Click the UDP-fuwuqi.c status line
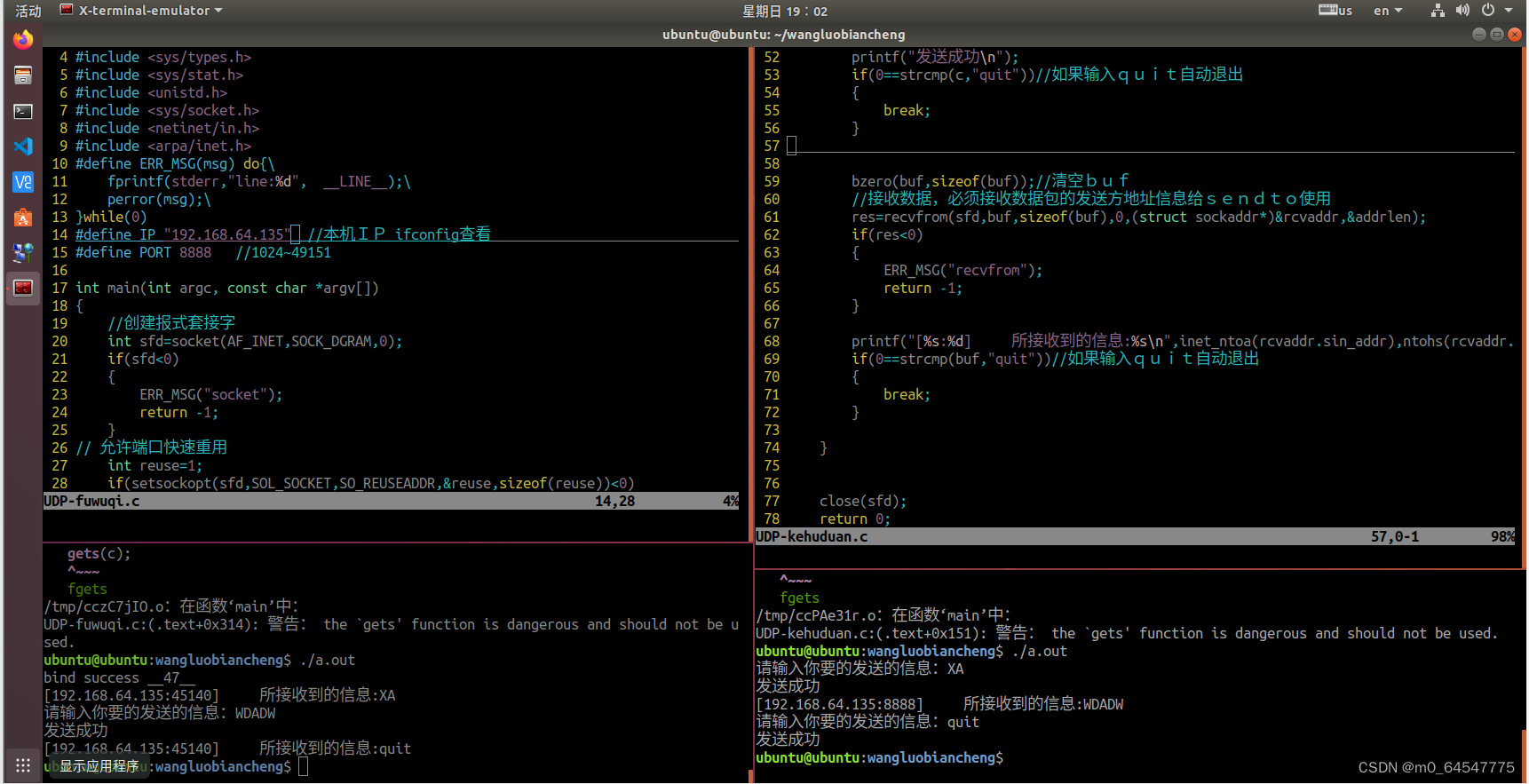1529x784 pixels. tap(391, 501)
